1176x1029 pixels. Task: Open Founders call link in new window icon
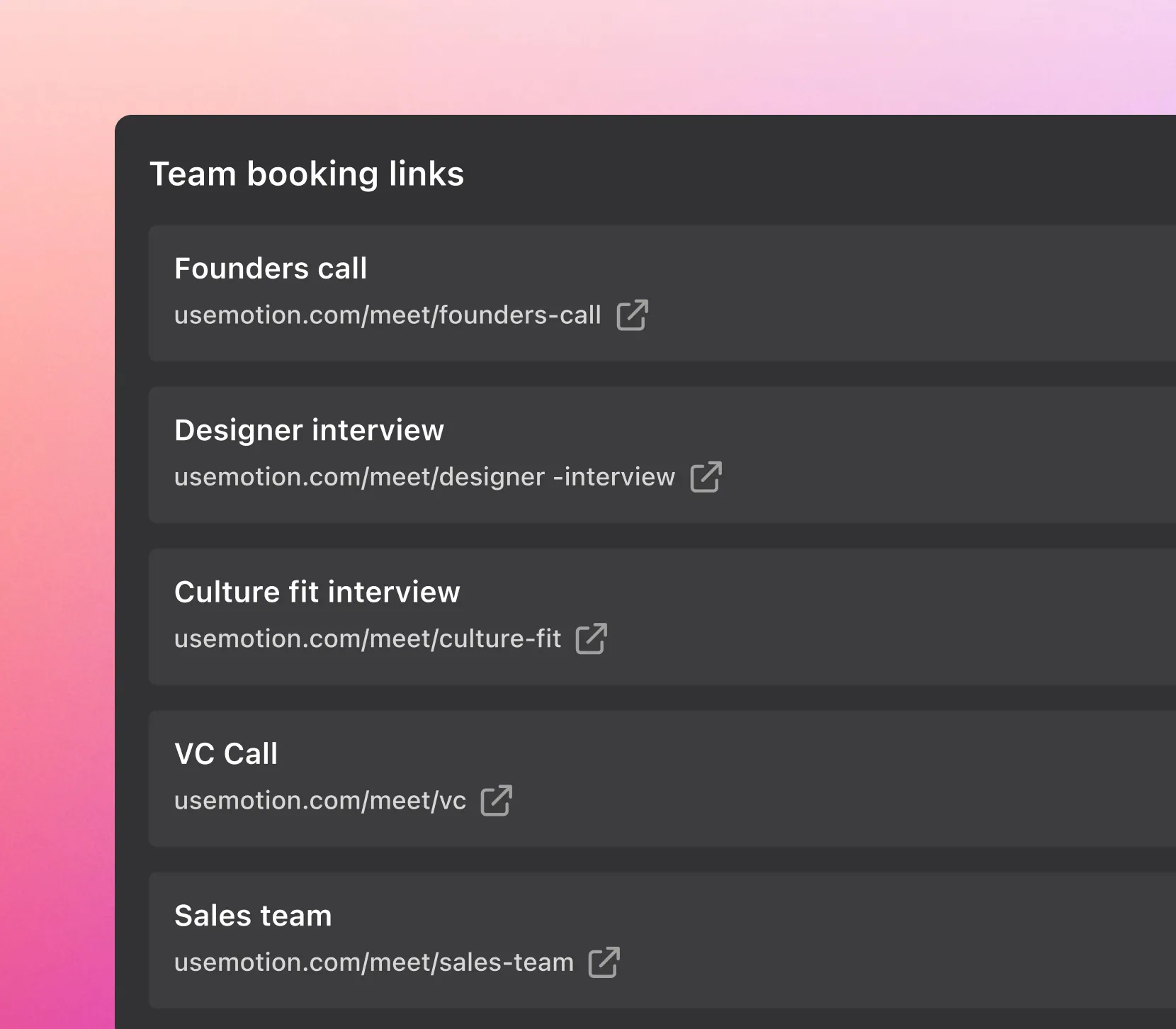point(632,315)
